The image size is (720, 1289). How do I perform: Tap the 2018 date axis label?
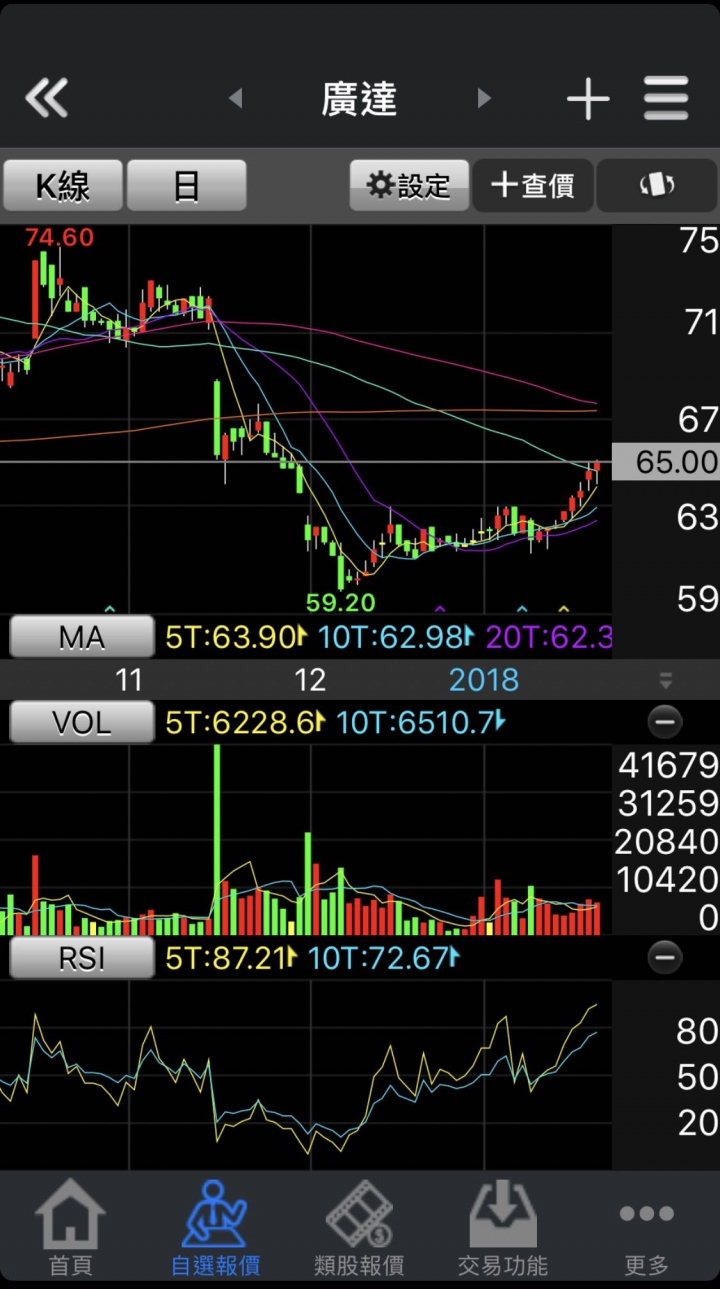pyautogui.click(x=484, y=681)
